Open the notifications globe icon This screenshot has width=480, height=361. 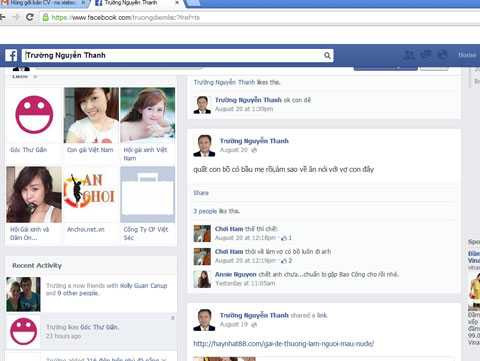[x=442, y=55]
